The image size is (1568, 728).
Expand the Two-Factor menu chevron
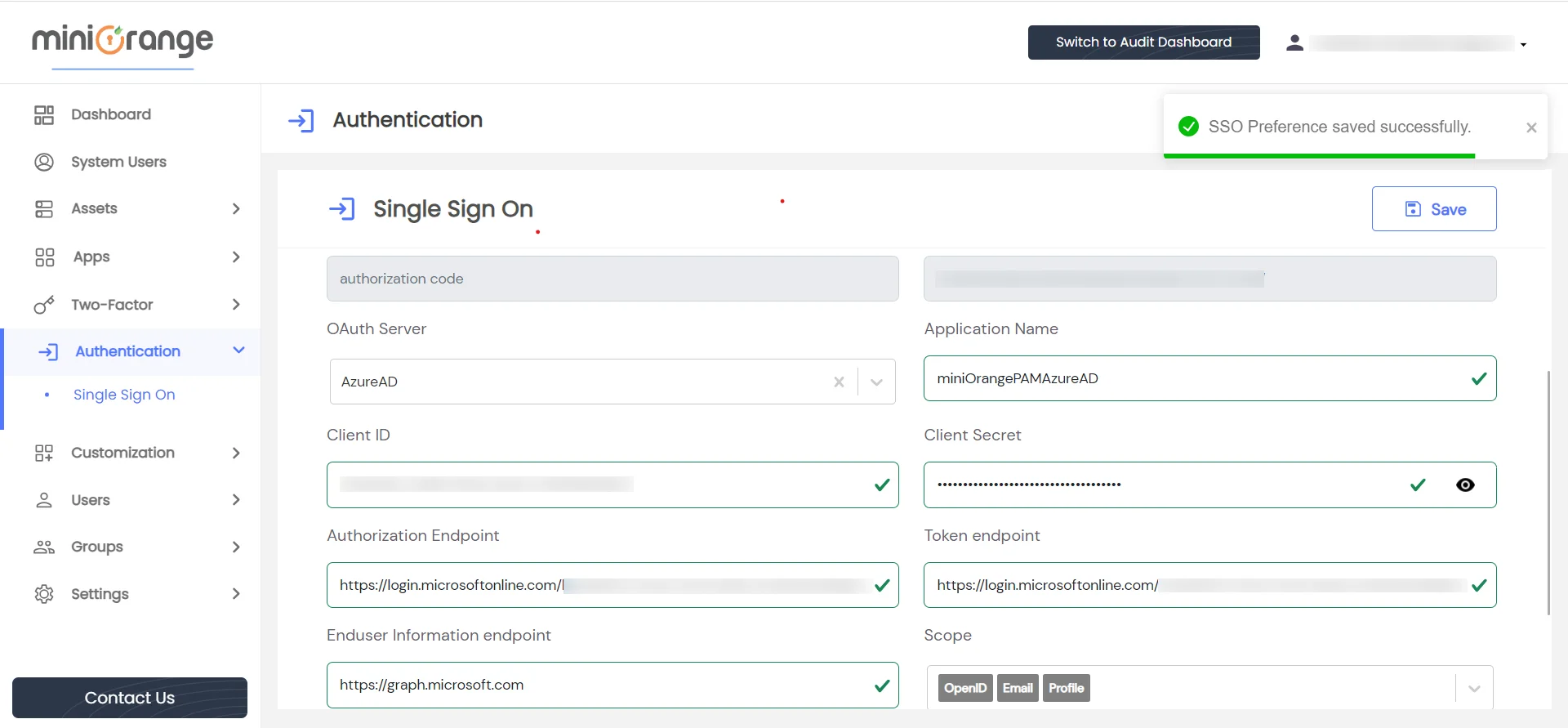tap(236, 305)
